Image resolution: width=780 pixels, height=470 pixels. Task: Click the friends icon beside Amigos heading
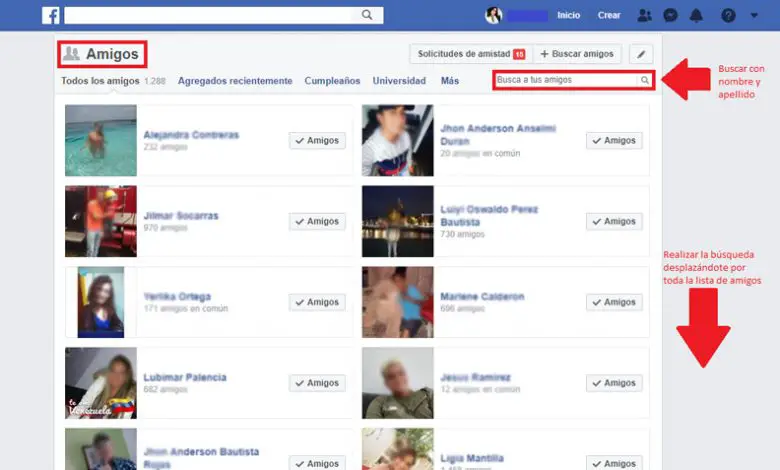pyautogui.click(x=71, y=53)
